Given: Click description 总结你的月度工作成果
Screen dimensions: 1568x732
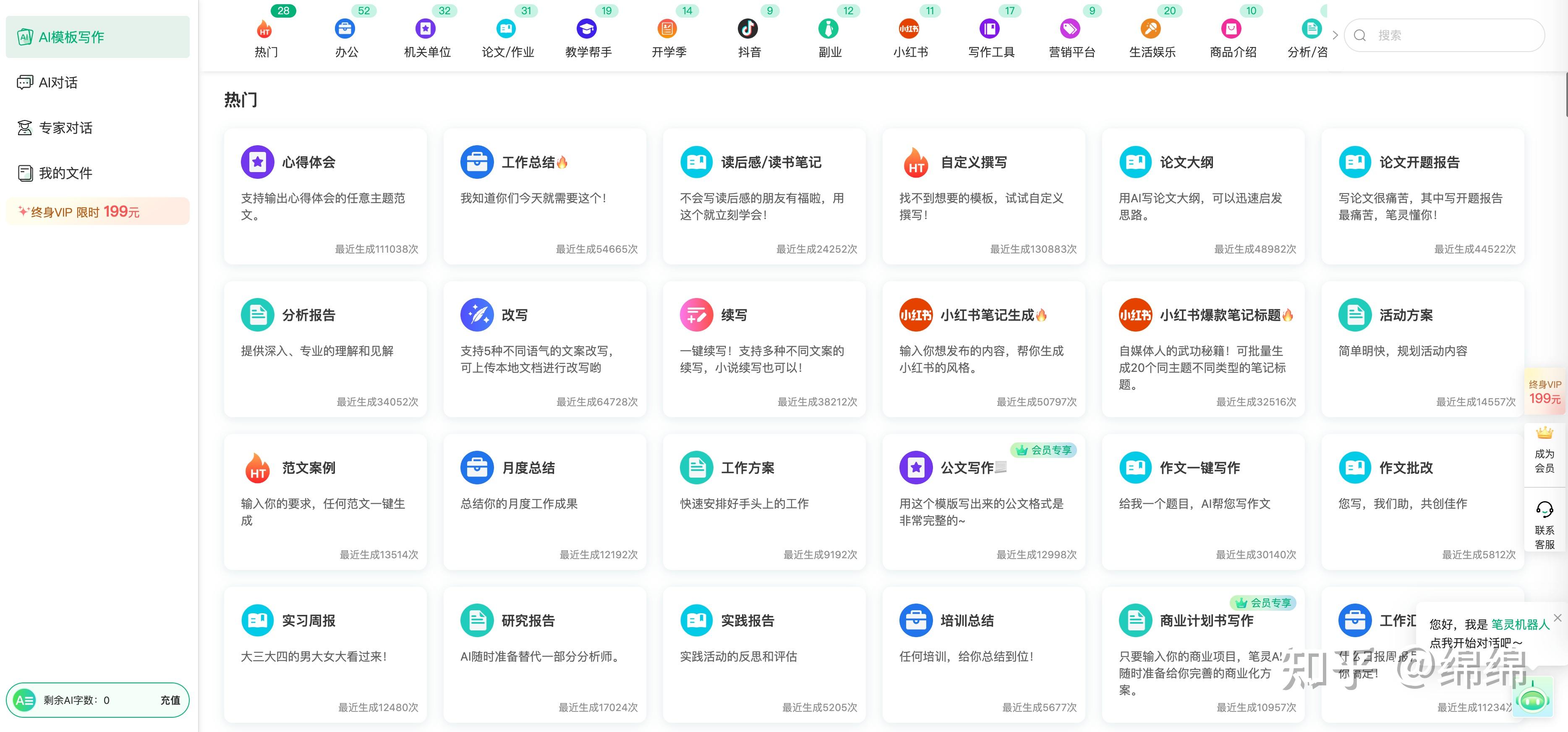Looking at the screenshot, I should (519, 504).
